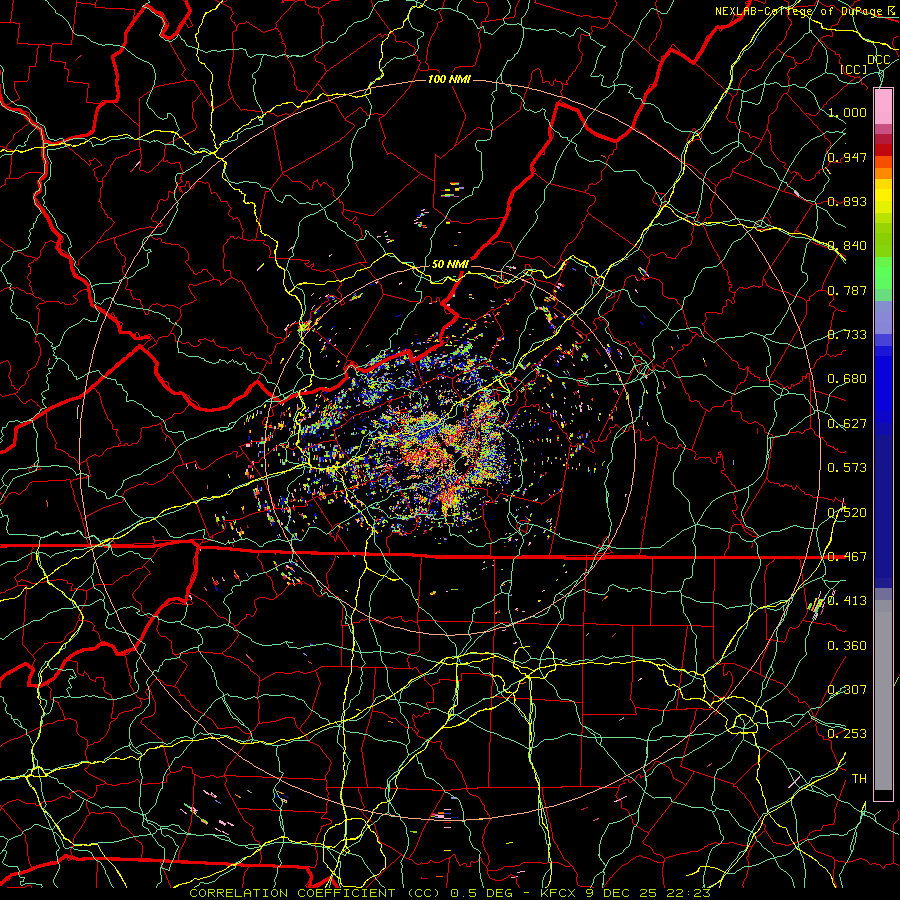Click the 0.733 scale value

tap(847, 335)
